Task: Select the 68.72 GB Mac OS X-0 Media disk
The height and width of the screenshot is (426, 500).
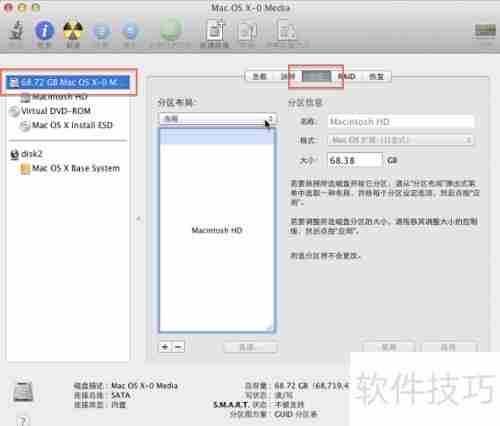Action: [x=68, y=82]
